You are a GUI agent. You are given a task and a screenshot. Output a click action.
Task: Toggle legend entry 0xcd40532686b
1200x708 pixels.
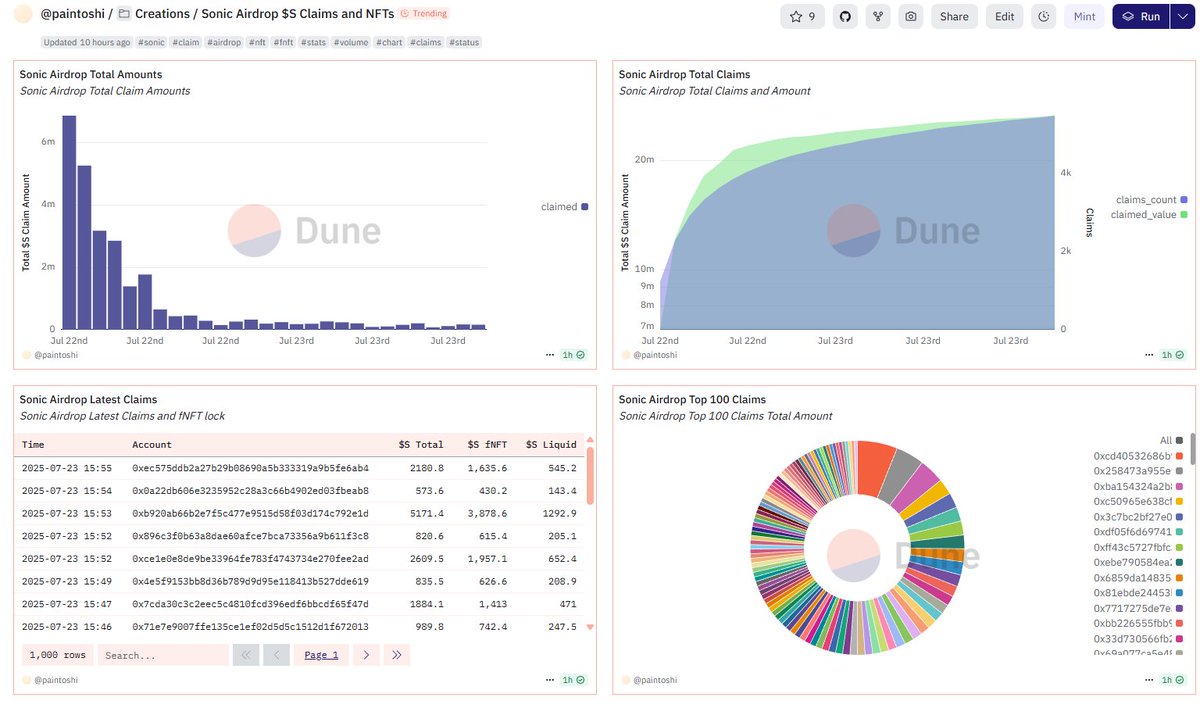click(1139, 456)
